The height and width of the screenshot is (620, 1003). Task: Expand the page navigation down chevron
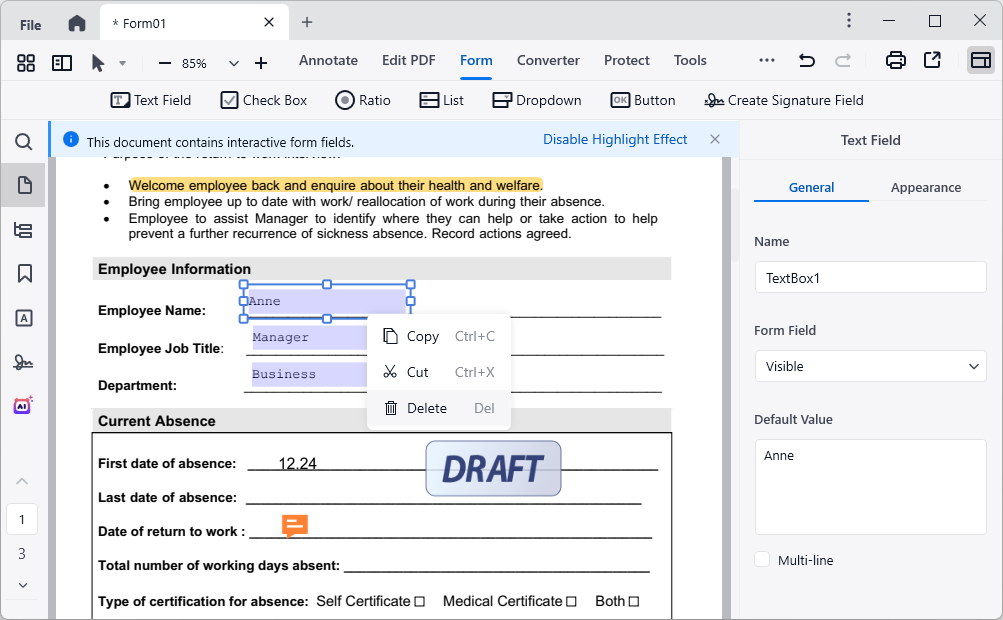(22, 585)
